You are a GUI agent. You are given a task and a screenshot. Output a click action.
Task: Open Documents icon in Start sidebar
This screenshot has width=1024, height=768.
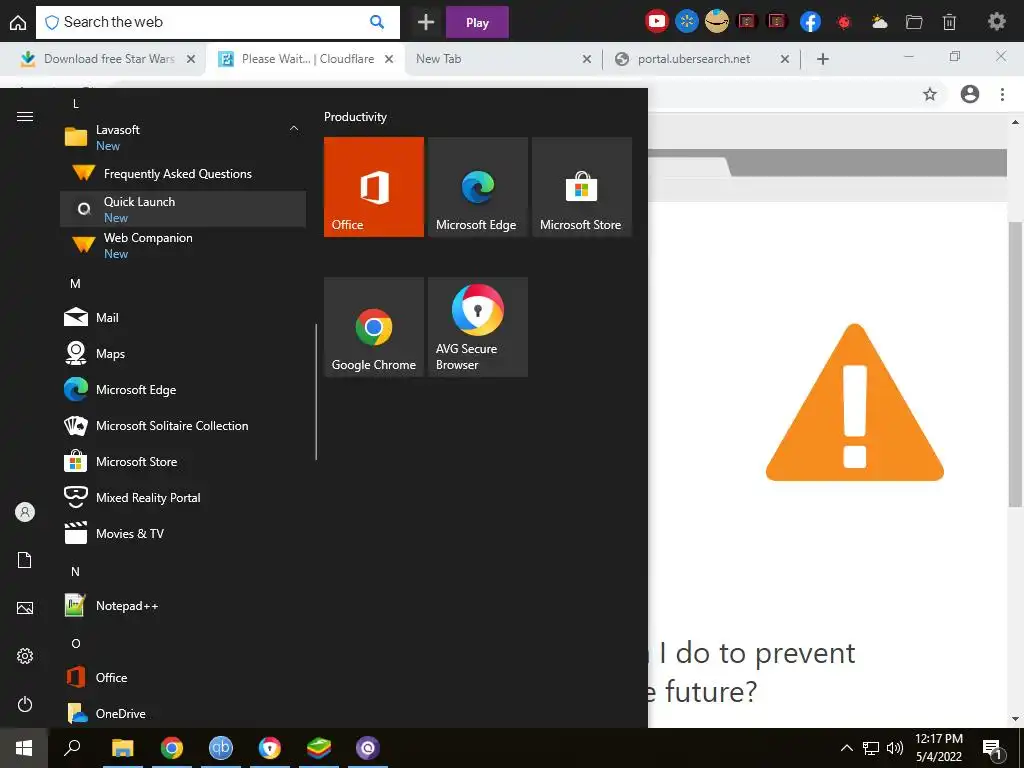tap(25, 560)
